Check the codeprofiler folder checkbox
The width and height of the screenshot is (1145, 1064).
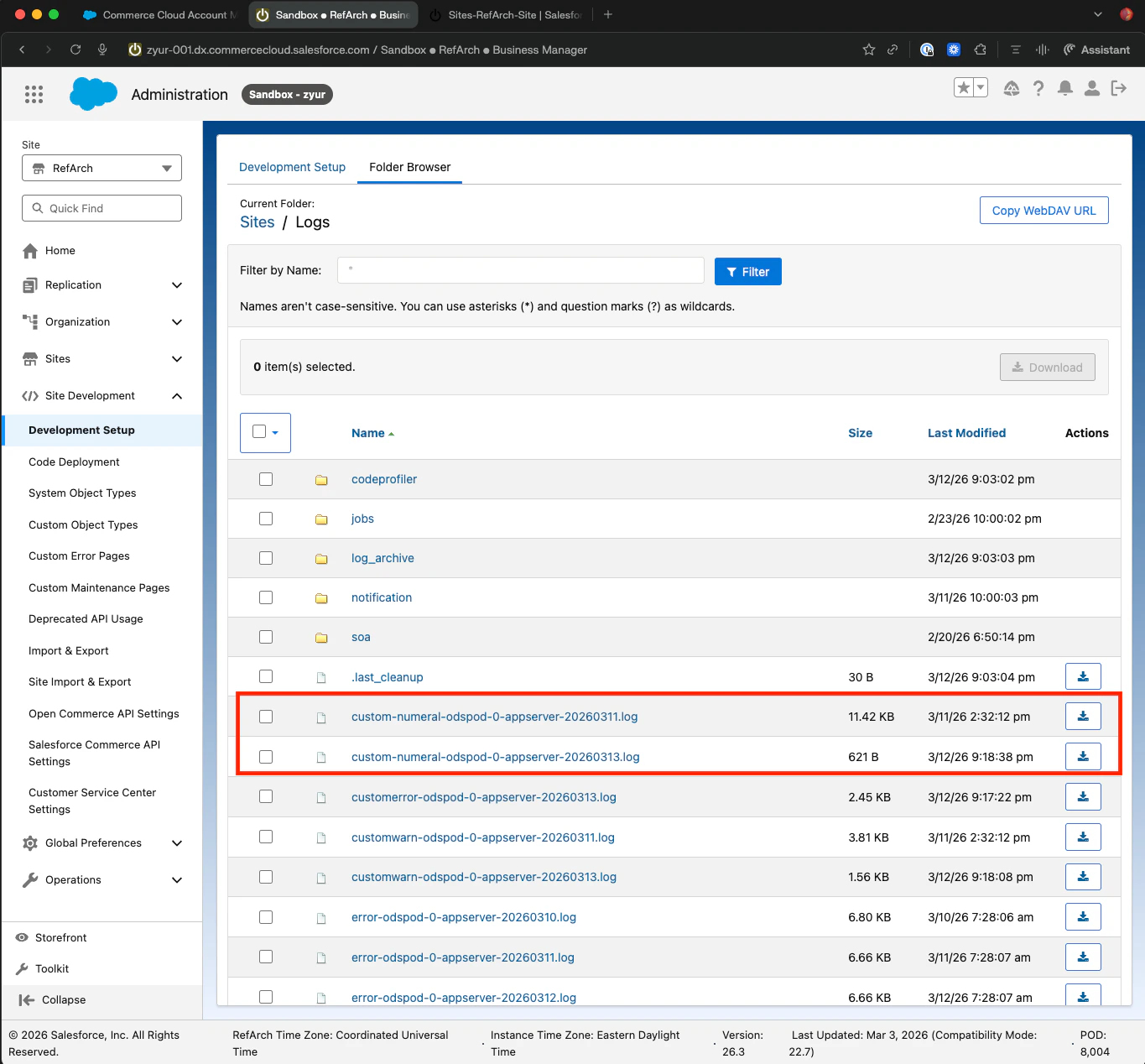click(x=266, y=479)
